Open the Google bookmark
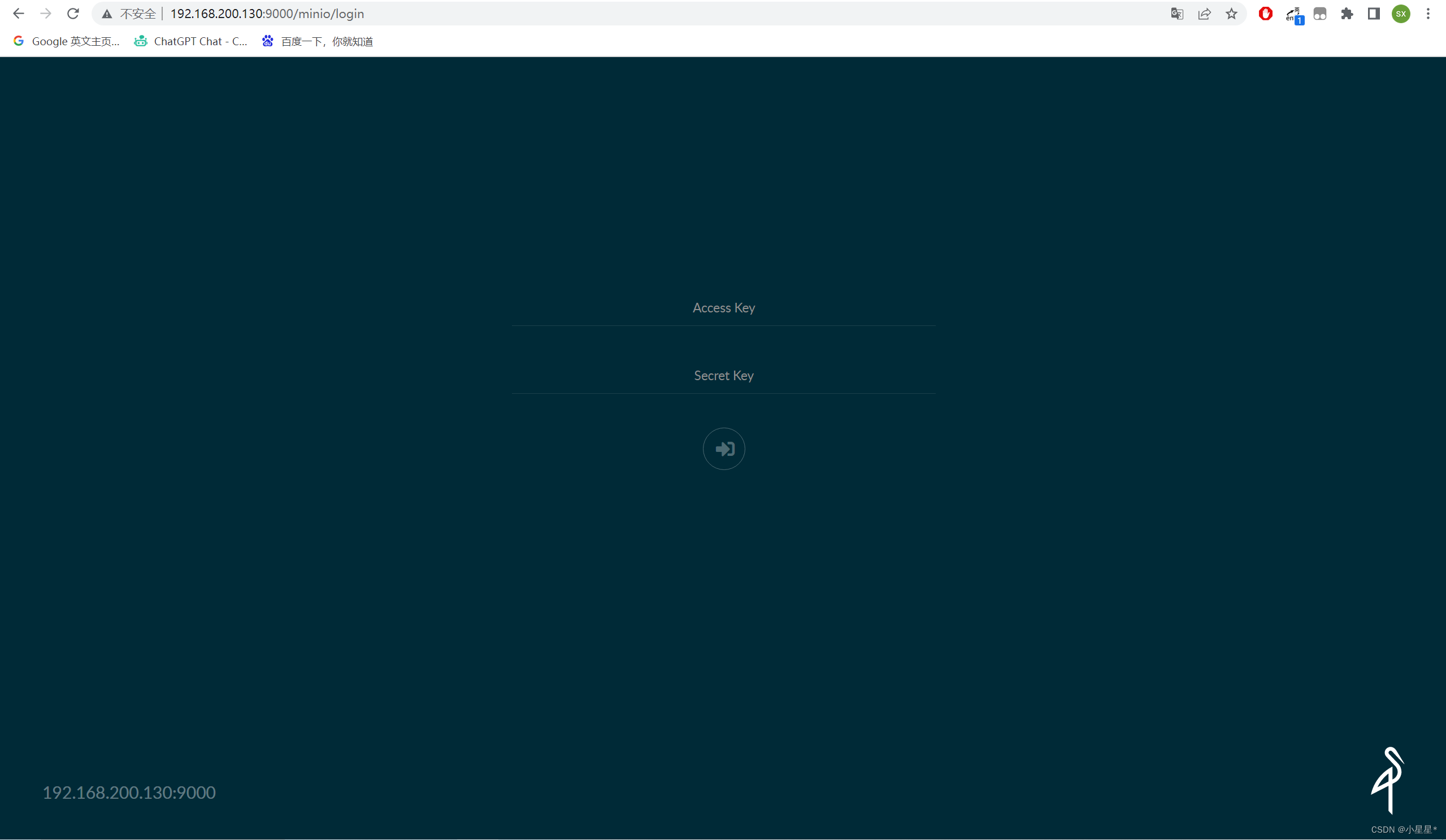 67,41
